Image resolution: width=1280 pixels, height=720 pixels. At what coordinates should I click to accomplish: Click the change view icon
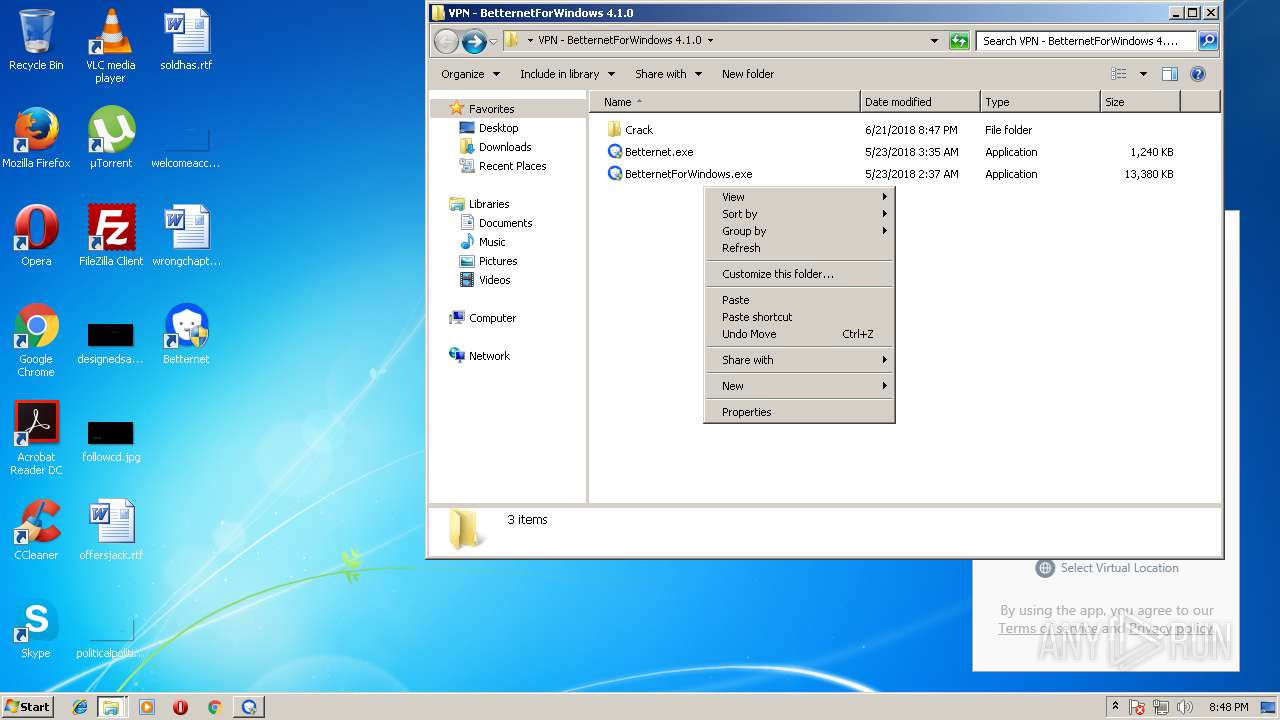(1119, 74)
